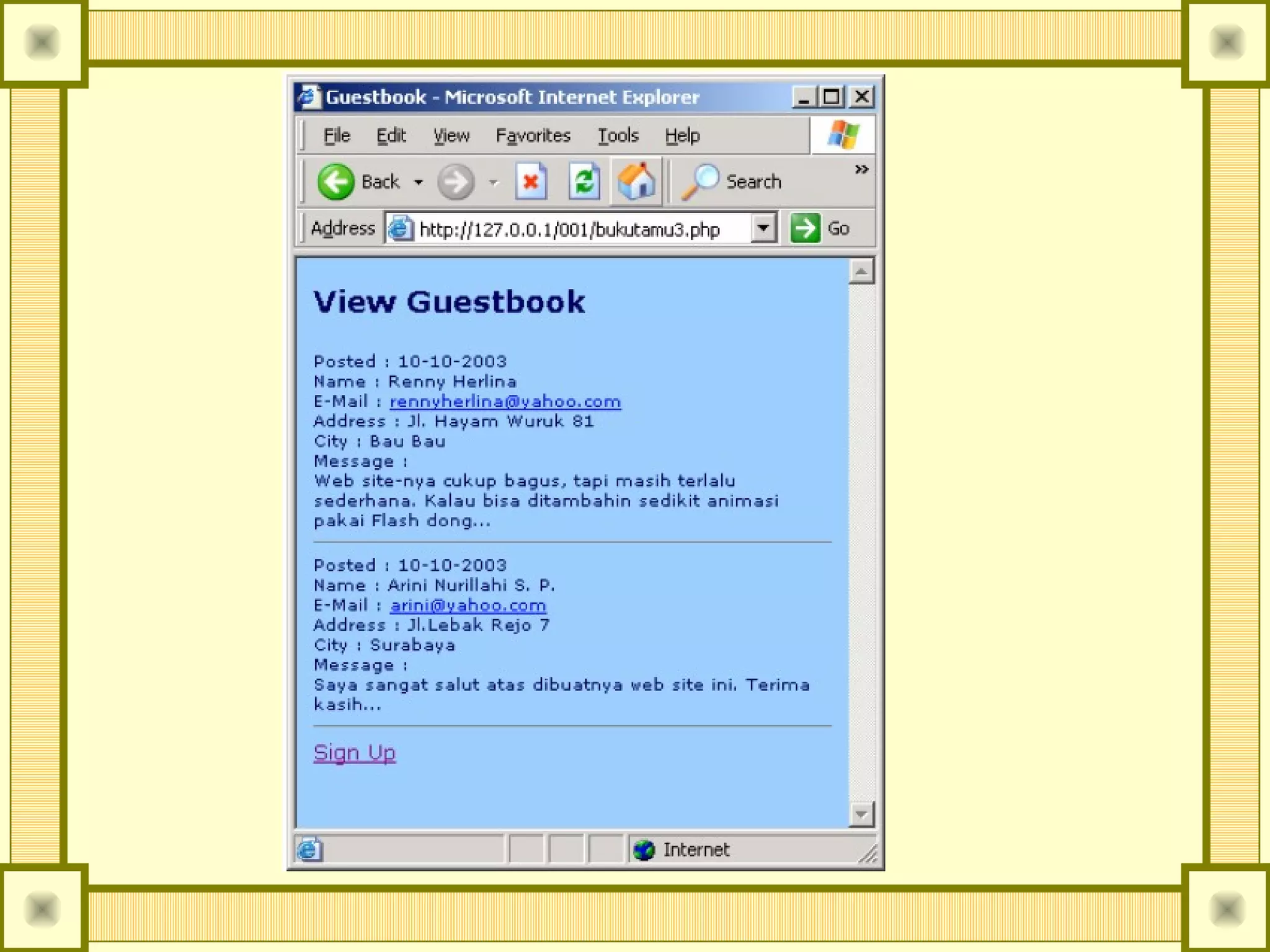This screenshot has width=1270, height=952.
Task: Click the window resize grip corner
Action: tap(868, 854)
